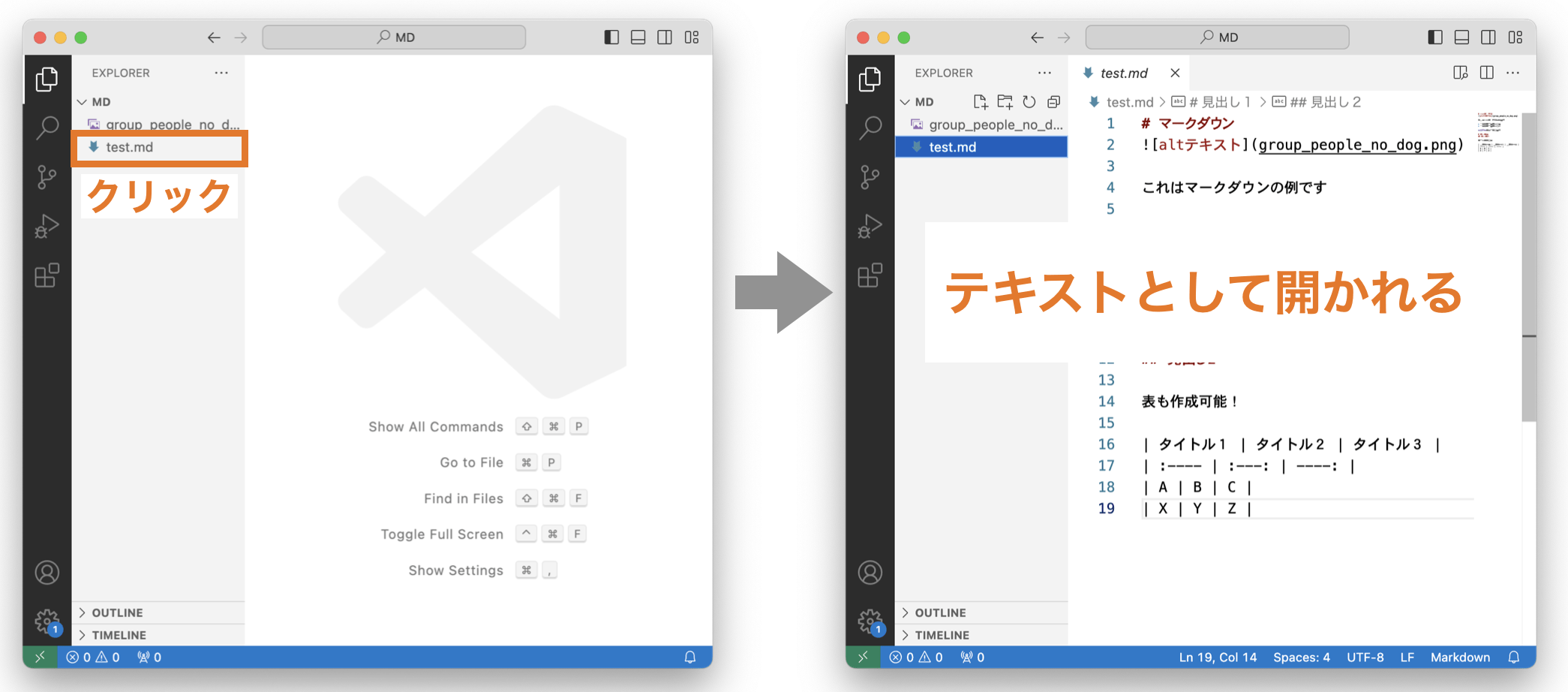Viewport: 1568px width, 692px height.
Task: Click breadcrumb '## 見出し２' in right editor
Action: click(1317, 101)
